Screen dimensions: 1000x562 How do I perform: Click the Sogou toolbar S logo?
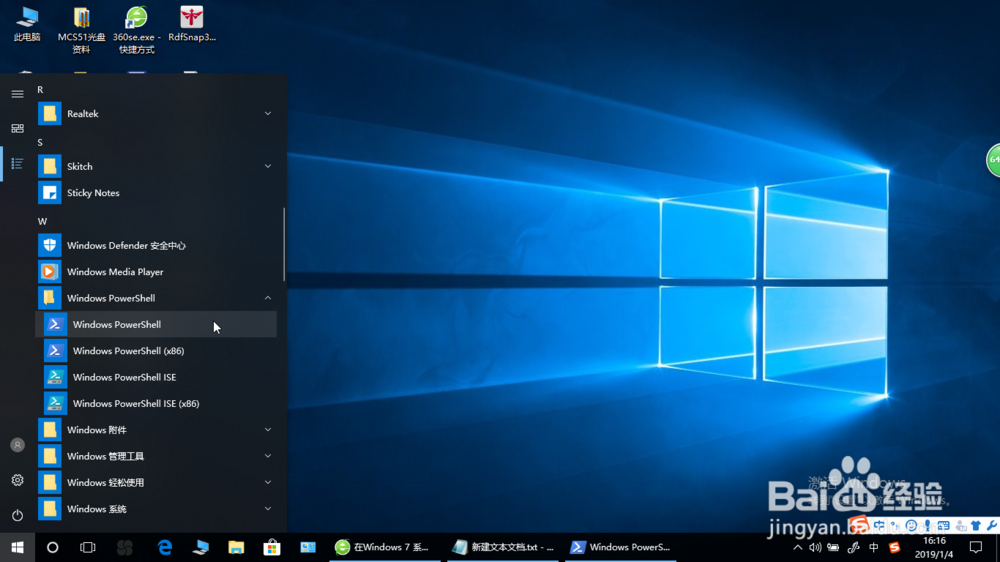858,525
